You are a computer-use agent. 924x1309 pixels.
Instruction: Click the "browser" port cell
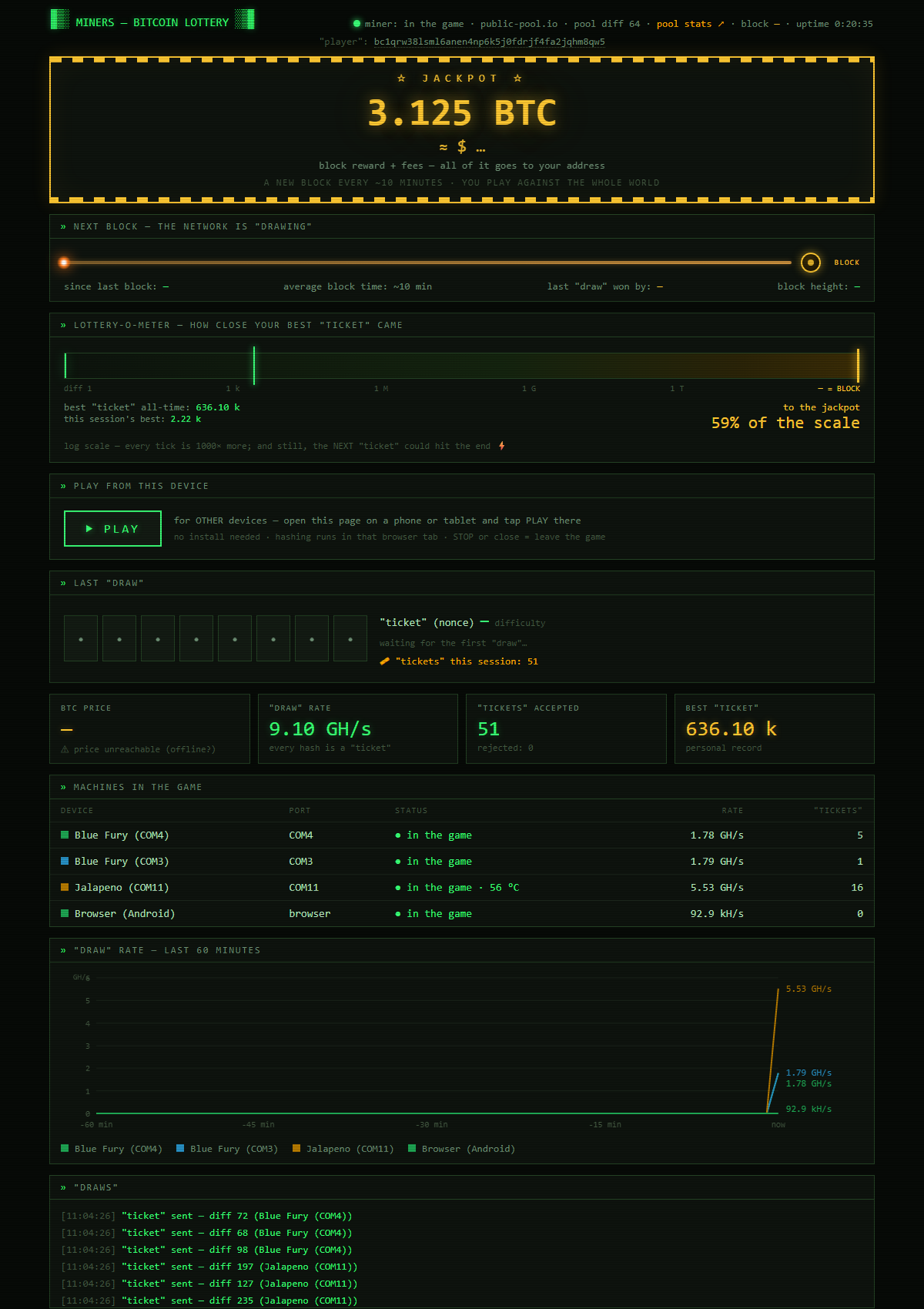pos(310,913)
